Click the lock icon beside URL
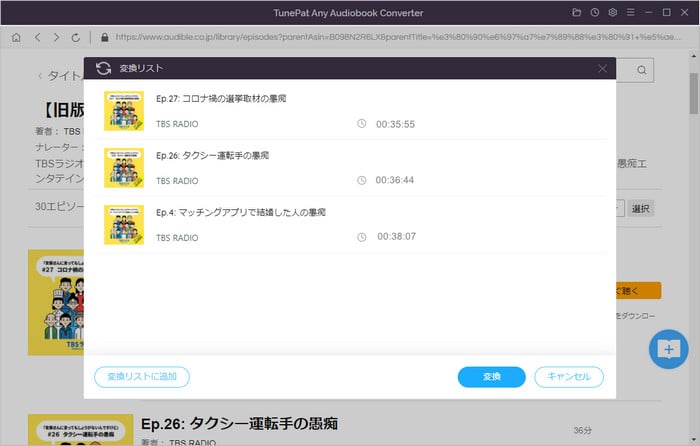 click(104, 38)
